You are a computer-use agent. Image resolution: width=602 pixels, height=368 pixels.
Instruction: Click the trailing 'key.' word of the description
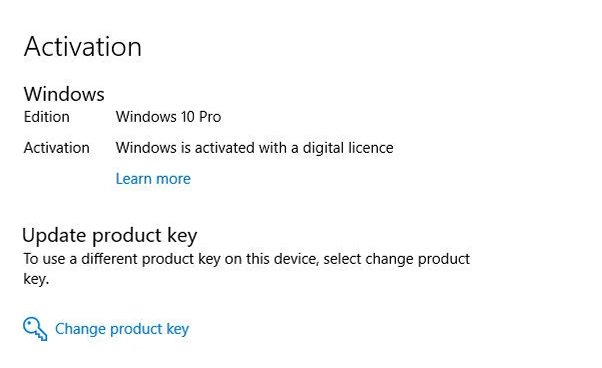pyautogui.click(x=36, y=279)
